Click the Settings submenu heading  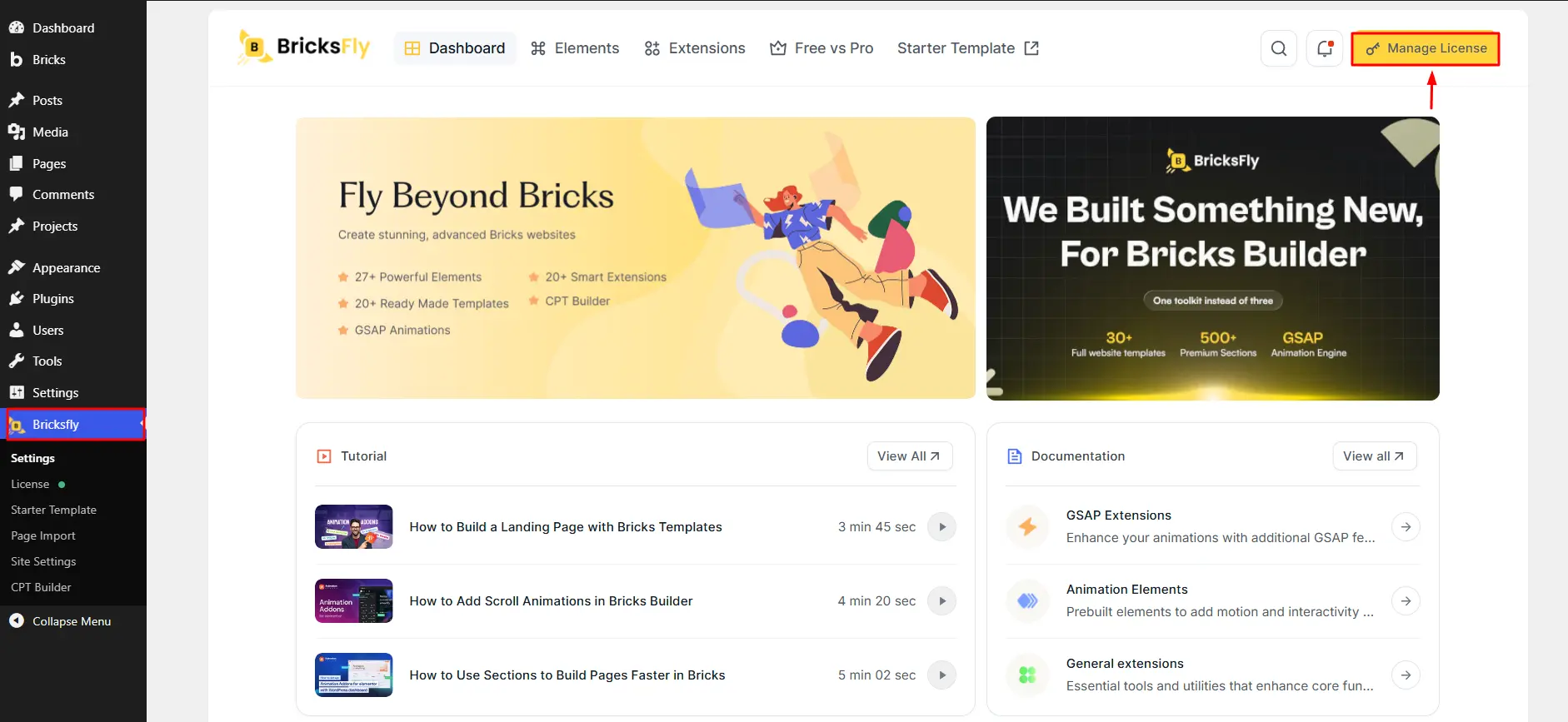pos(32,458)
